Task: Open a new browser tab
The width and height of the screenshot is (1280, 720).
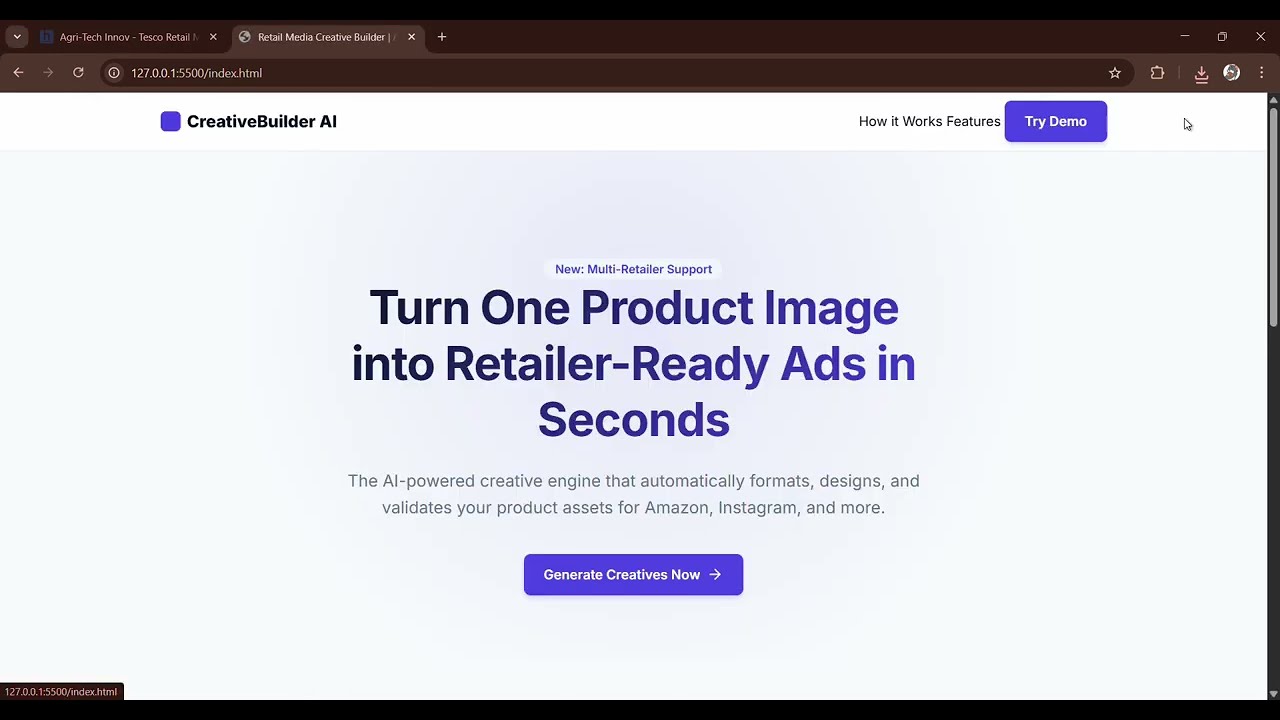Action: click(442, 37)
